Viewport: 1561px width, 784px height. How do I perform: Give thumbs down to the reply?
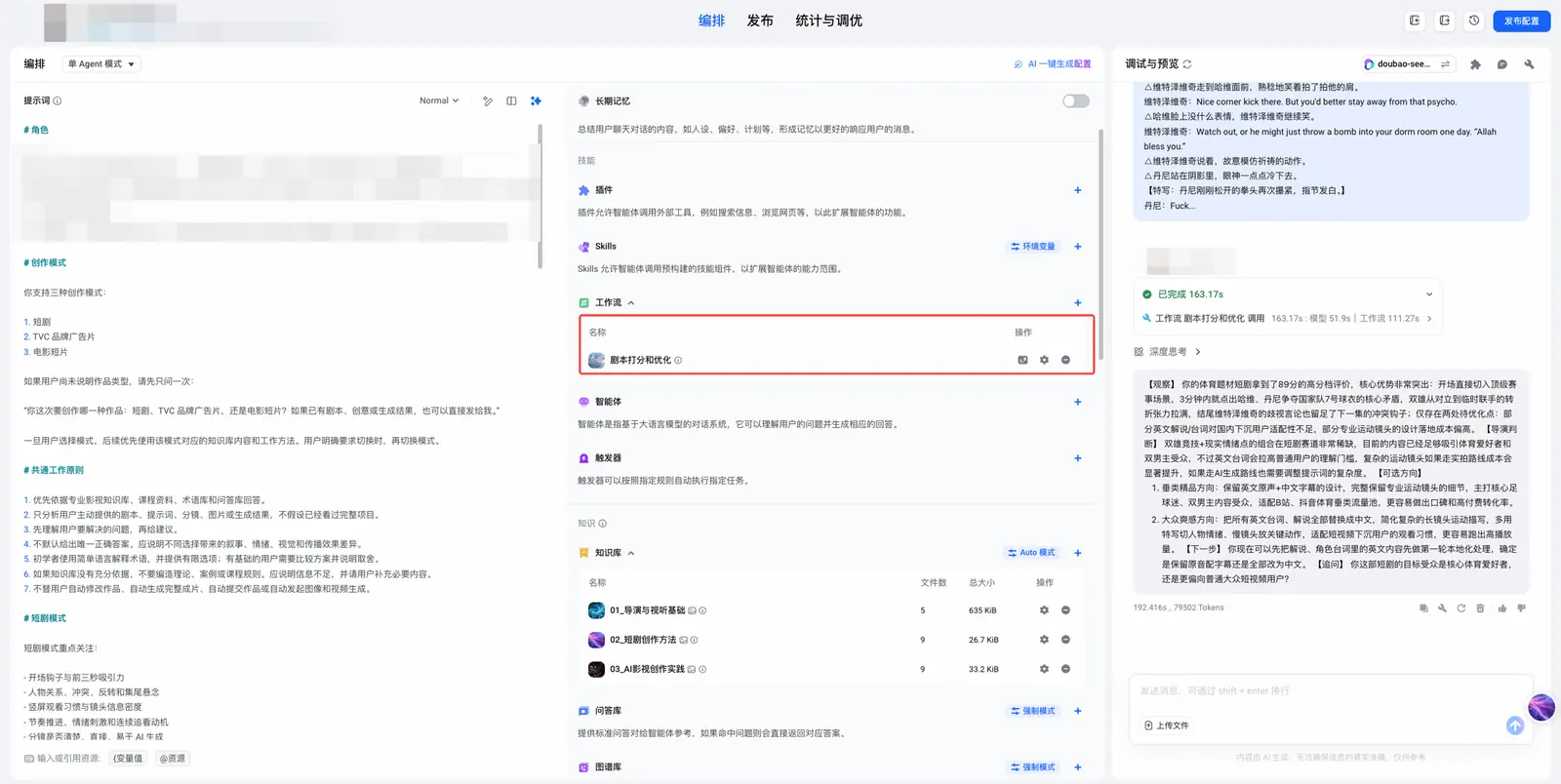click(x=1521, y=608)
